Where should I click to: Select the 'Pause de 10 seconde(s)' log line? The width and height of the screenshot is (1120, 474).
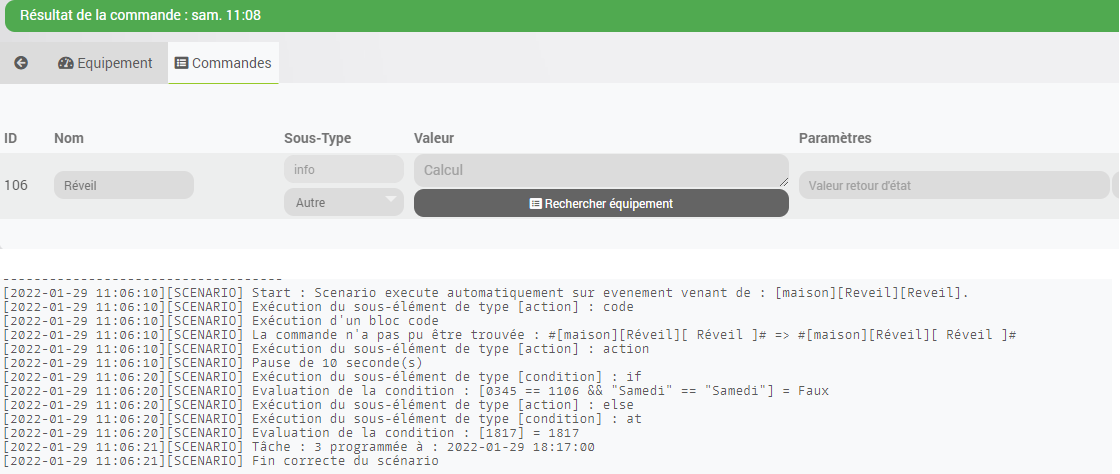point(212,363)
